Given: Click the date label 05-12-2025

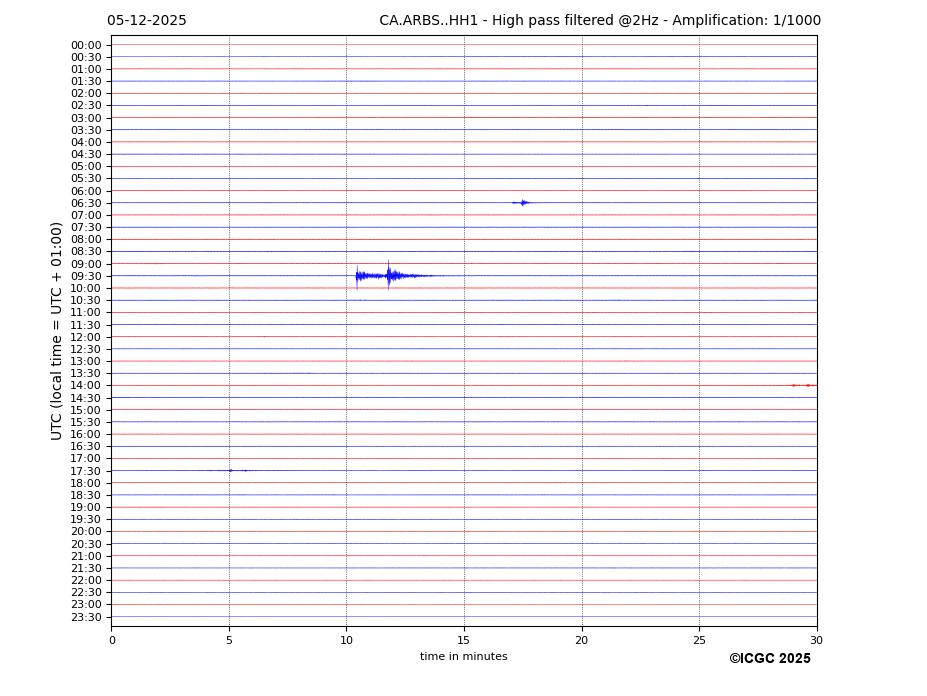Looking at the screenshot, I should 147,21.
